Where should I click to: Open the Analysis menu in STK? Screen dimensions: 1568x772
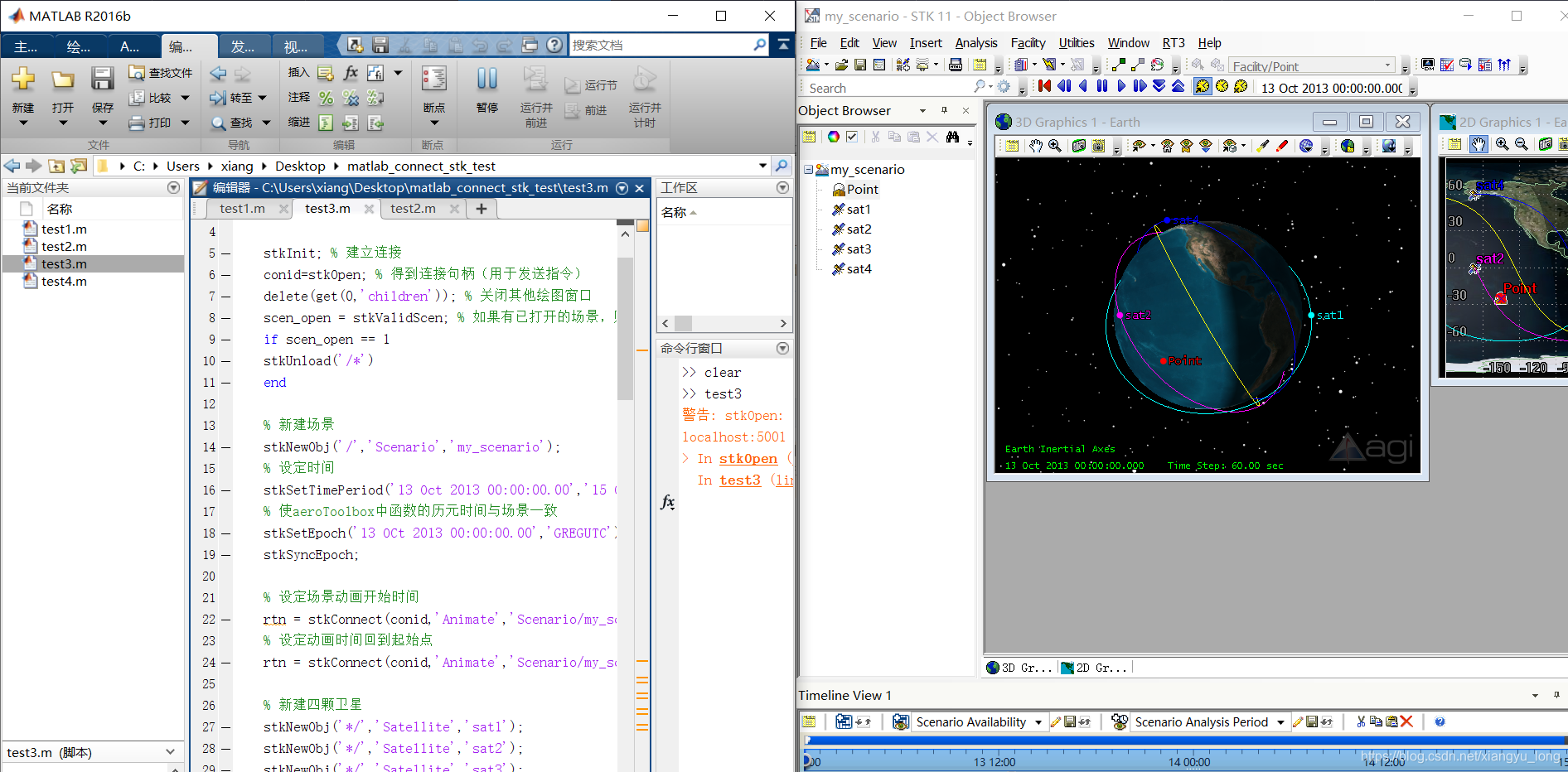pos(976,43)
